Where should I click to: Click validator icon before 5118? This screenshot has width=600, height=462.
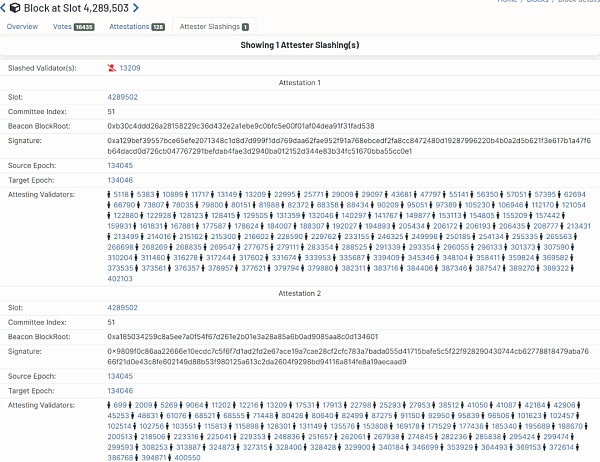click(x=109, y=194)
